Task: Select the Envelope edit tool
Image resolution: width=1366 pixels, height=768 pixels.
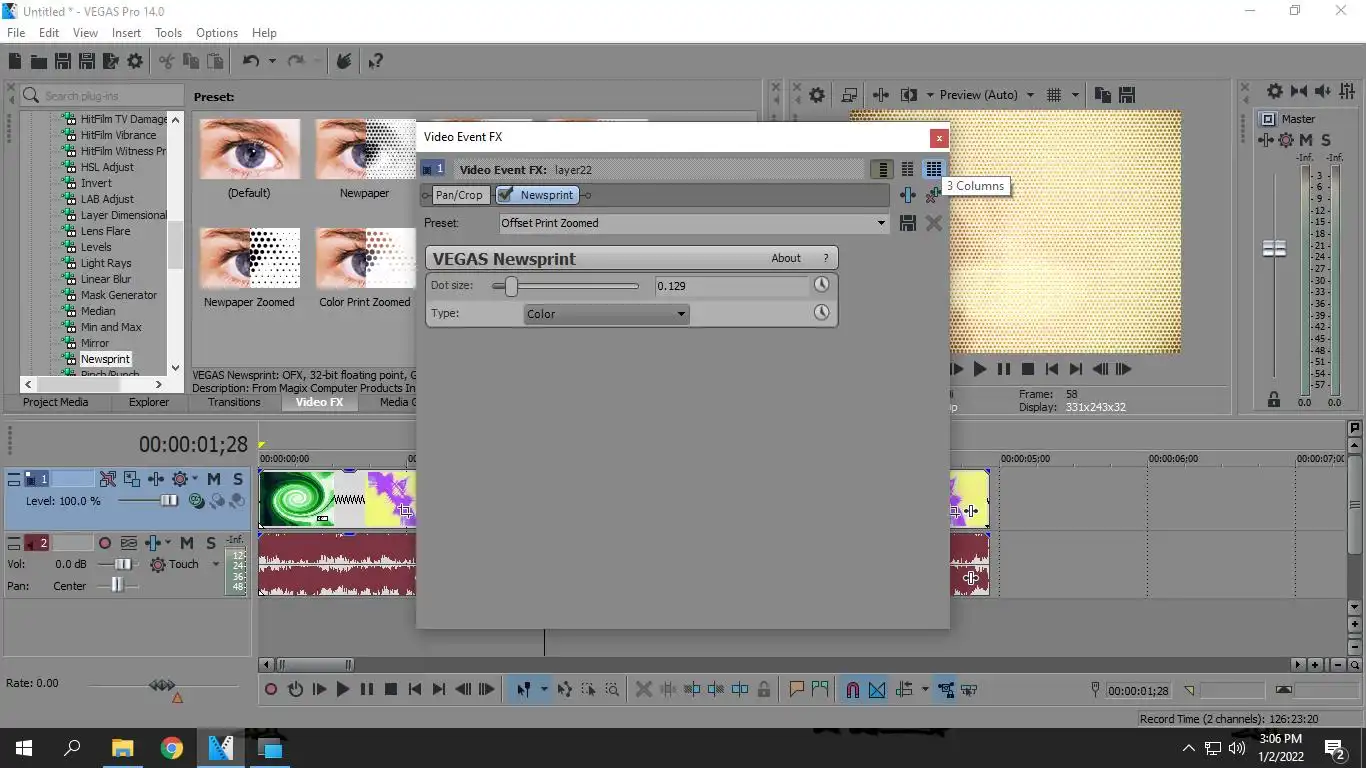Action: tap(564, 689)
